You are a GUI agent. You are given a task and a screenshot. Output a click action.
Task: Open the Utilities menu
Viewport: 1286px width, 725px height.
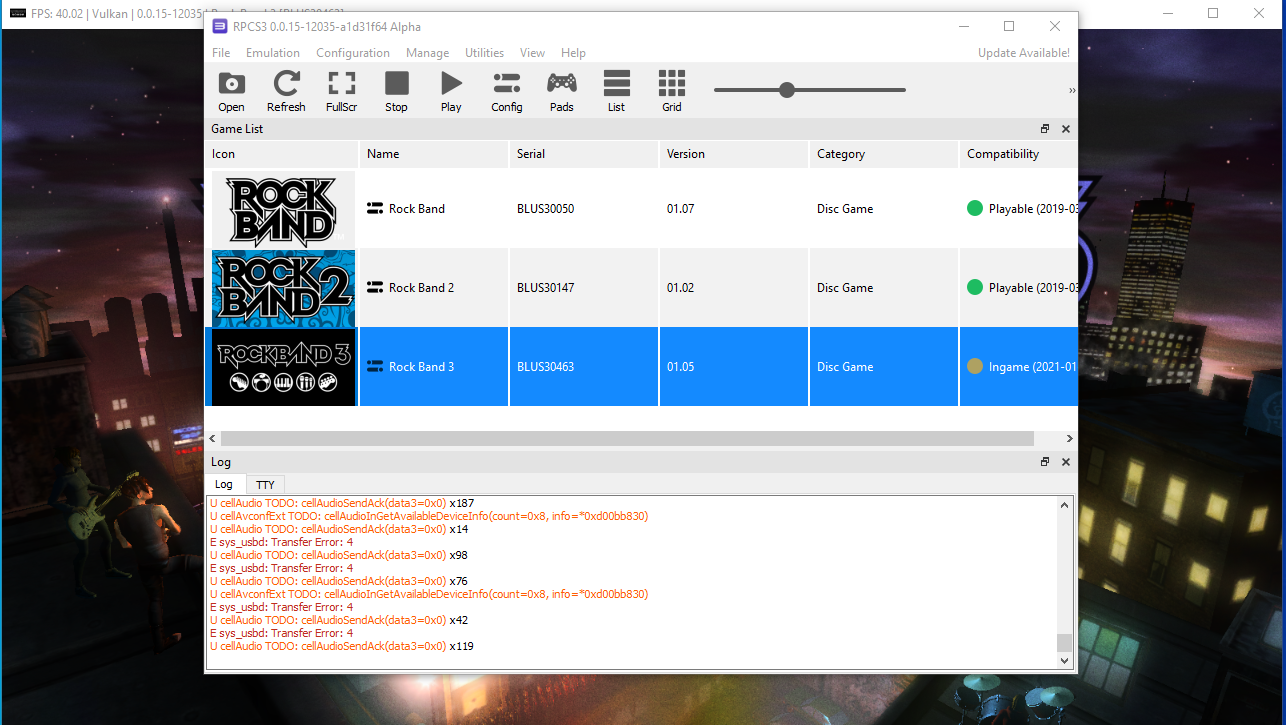point(485,53)
